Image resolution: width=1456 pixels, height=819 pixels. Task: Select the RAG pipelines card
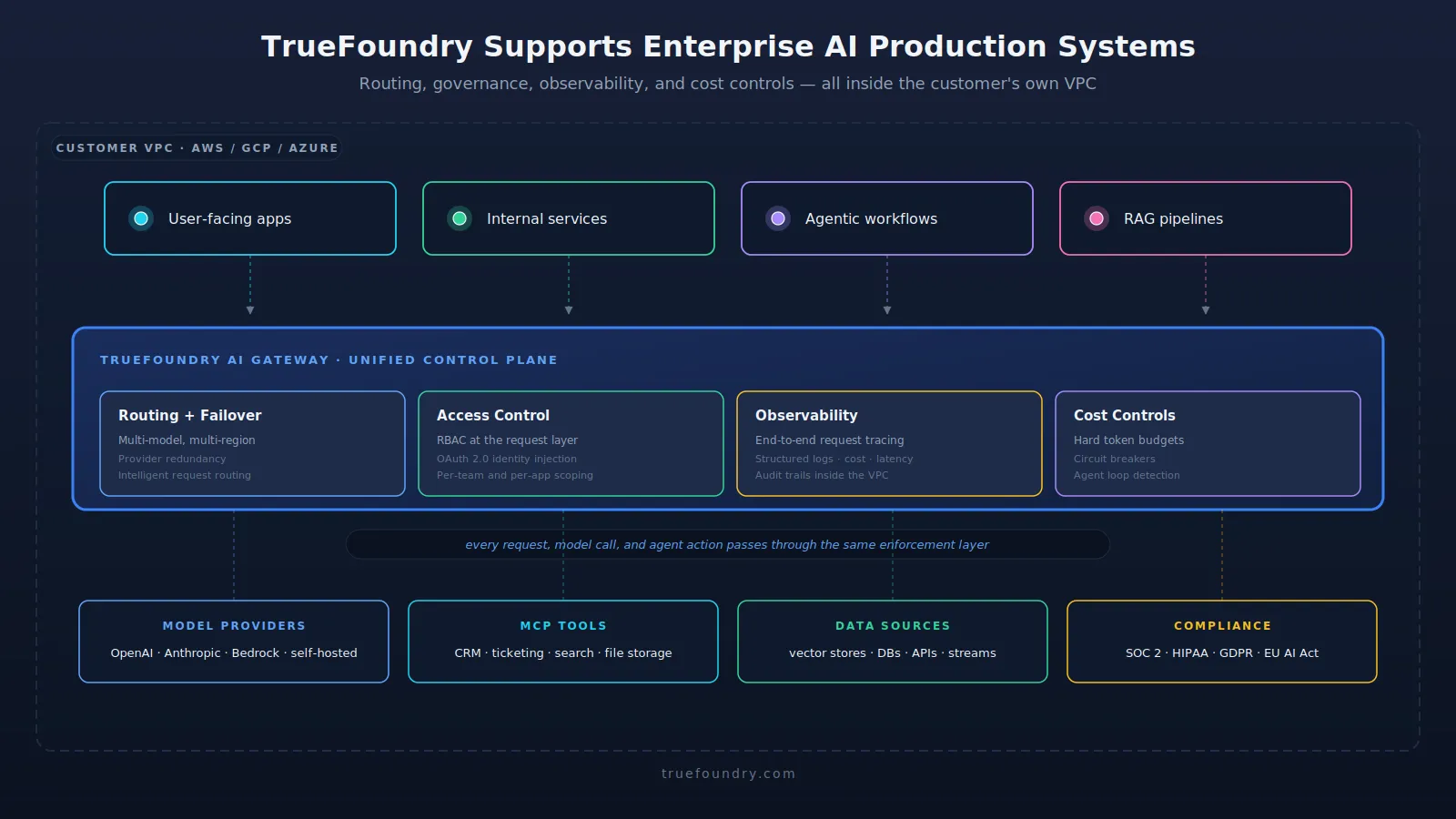pyautogui.click(x=1206, y=218)
